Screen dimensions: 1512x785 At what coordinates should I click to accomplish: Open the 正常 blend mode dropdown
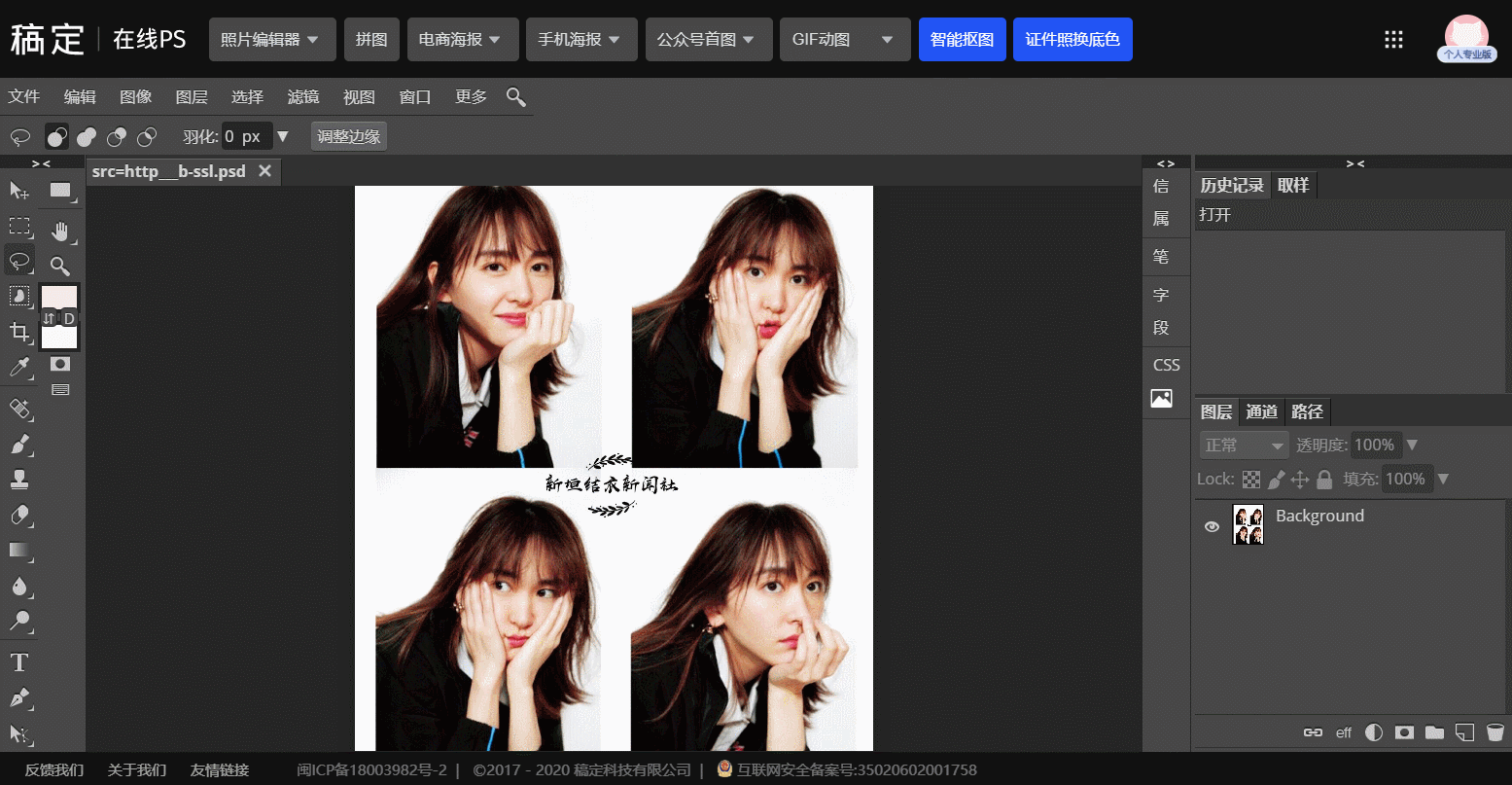point(1244,446)
